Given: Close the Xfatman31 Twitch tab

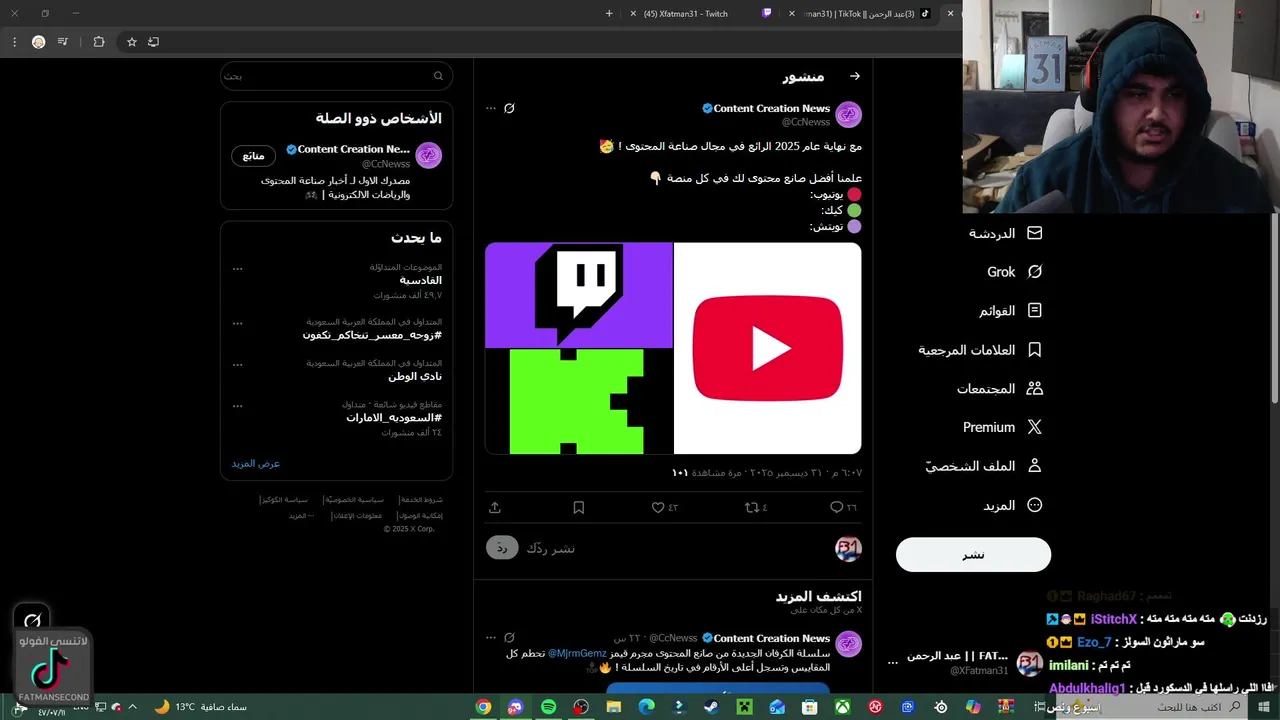Looking at the screenshot, I should [x=633, y=14].
